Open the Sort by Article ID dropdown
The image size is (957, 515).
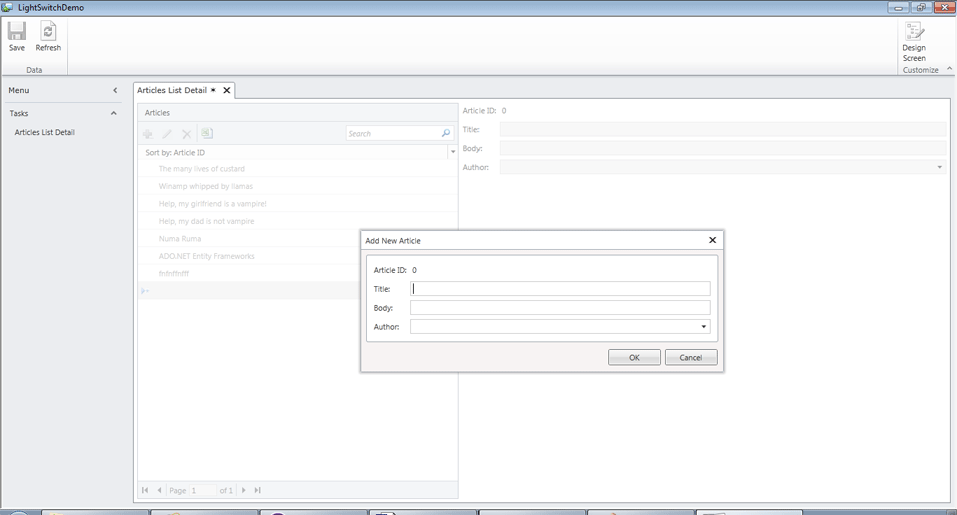453,152
